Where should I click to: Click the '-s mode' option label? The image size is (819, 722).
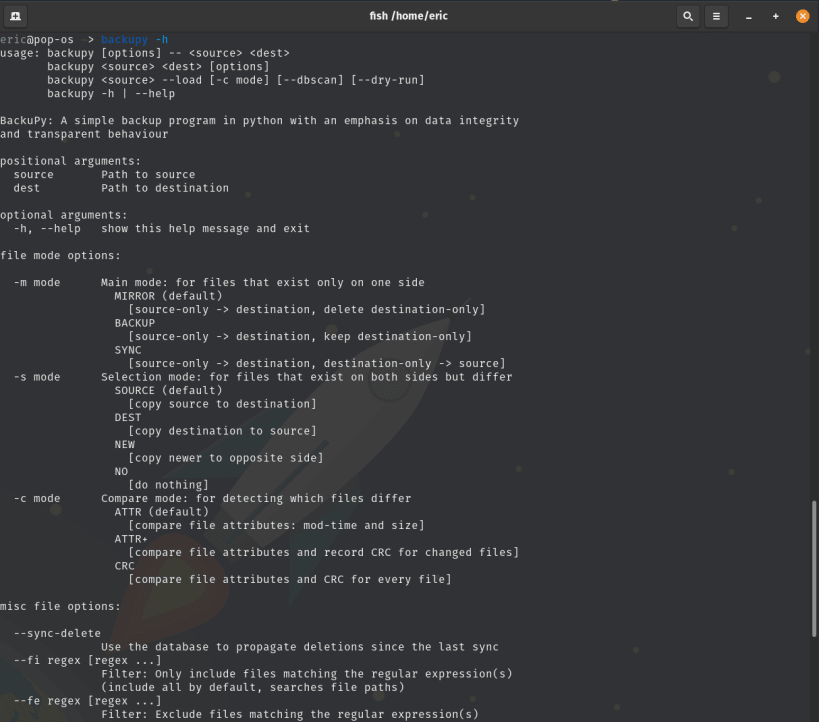(x=37, y=377)
